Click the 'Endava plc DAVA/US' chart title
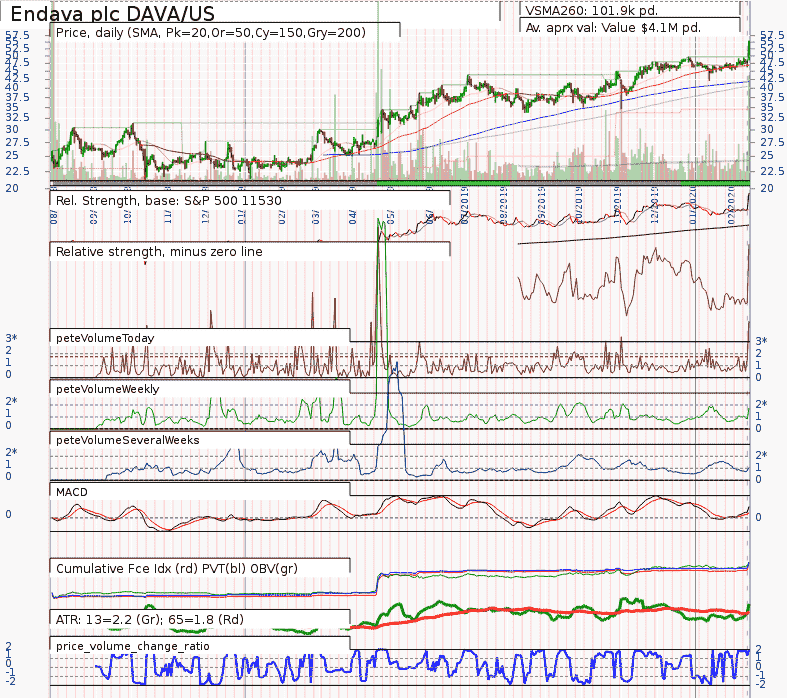The height and width of the screenshot is (698, 787). pyautogui.click(x=112, y=14)
